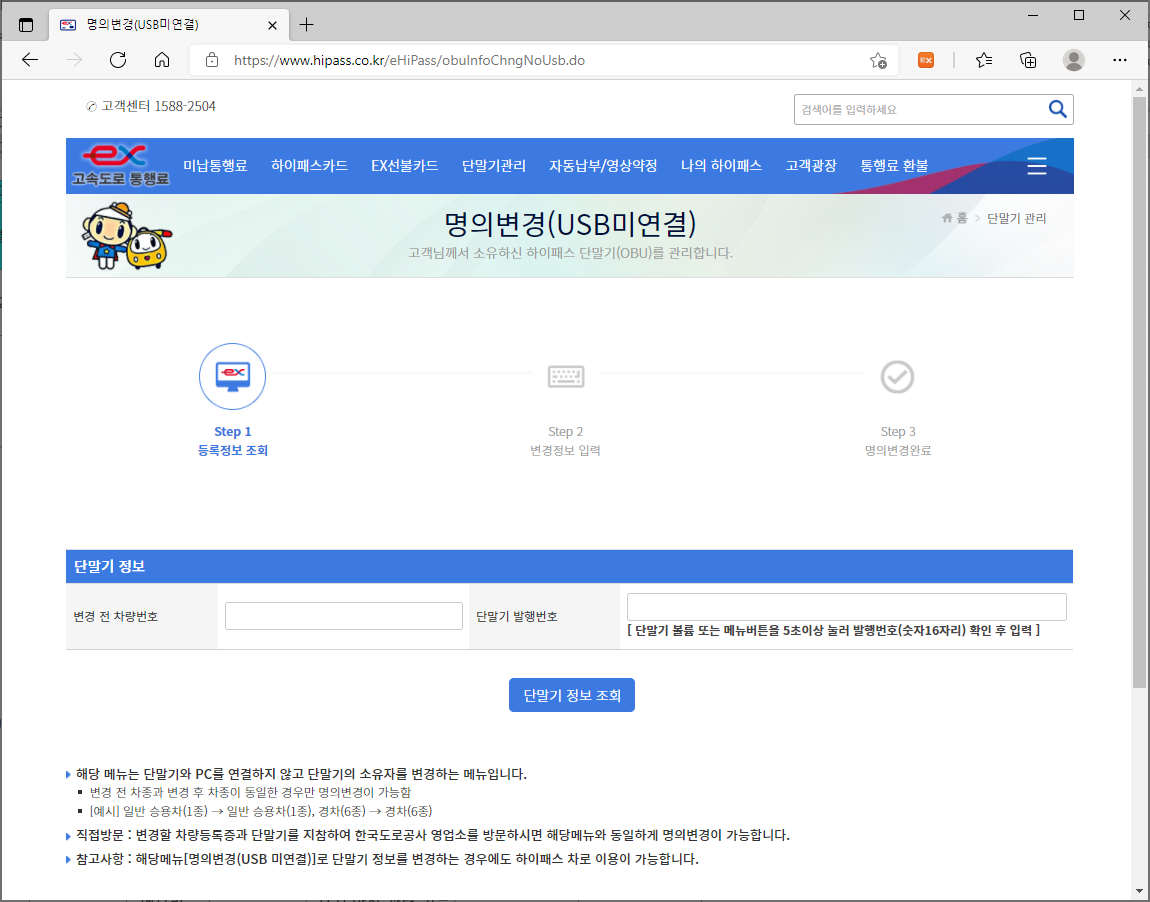The width and height of the screenshot is (1150, 902).
Task: Click the ex extension icon in address bar
Action: point(925,60)
